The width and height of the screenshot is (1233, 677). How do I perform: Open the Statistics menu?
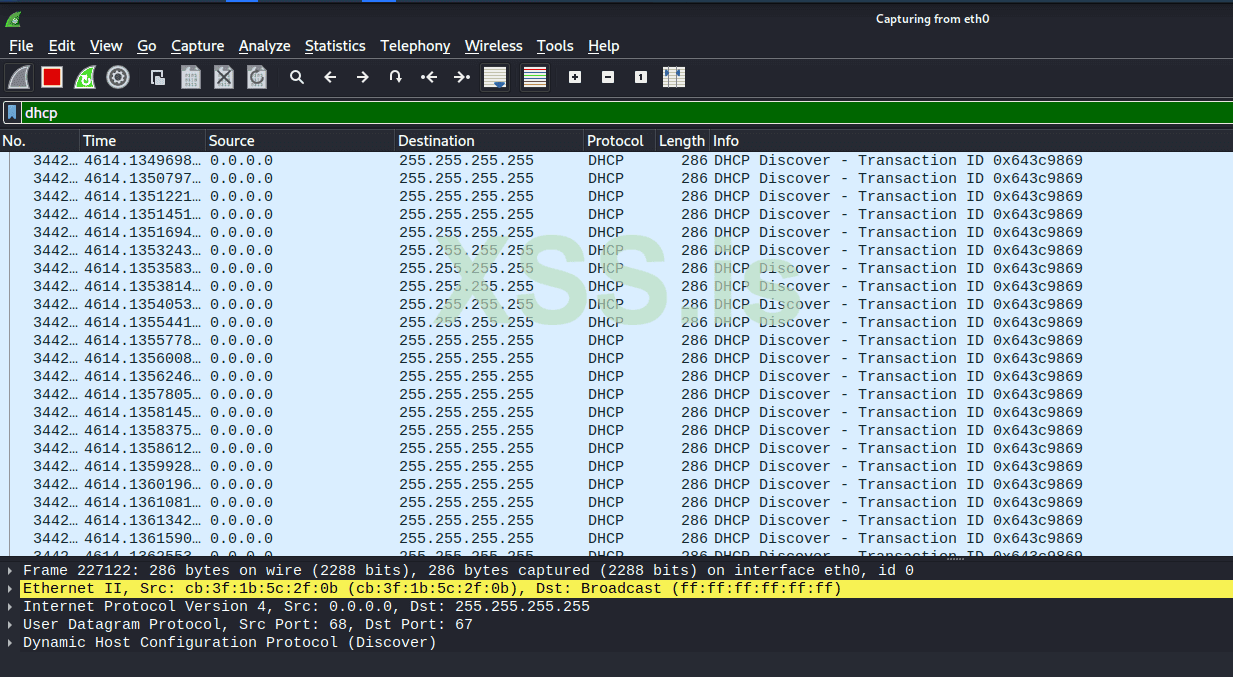tap(335, 46)
